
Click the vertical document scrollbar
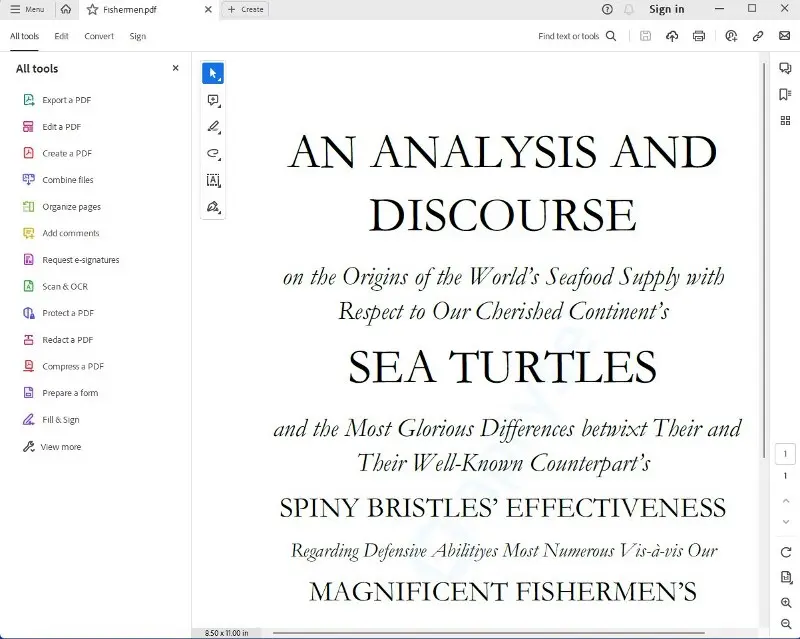point(764,260)
